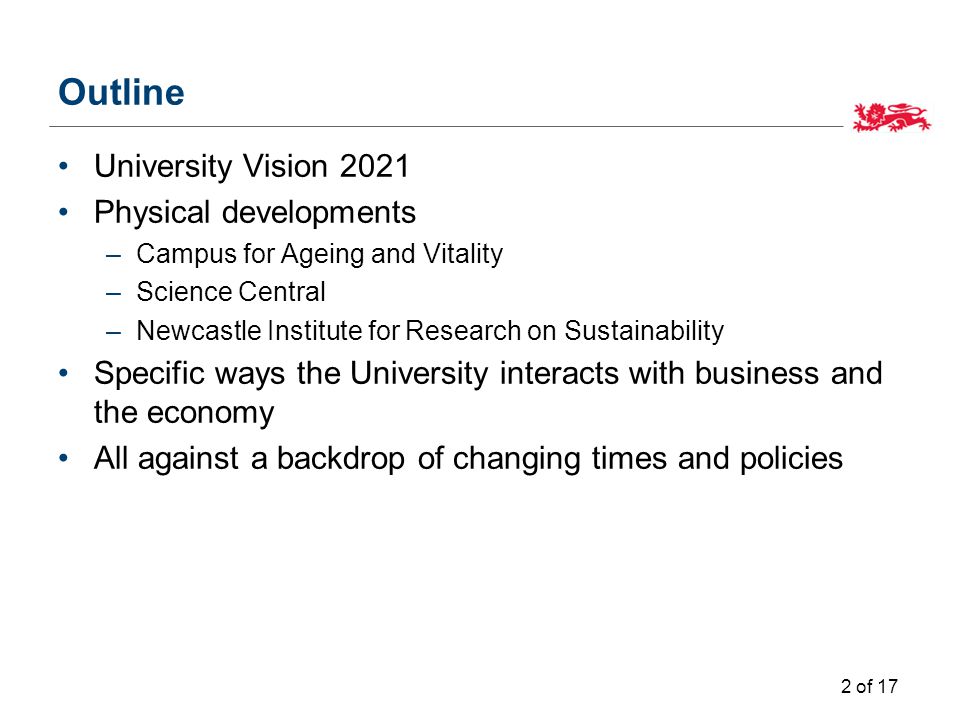The height and width of the screenshot is (720, 960).
Task: Click the bullet dot before Physical developments
Action: click(64, 212)
